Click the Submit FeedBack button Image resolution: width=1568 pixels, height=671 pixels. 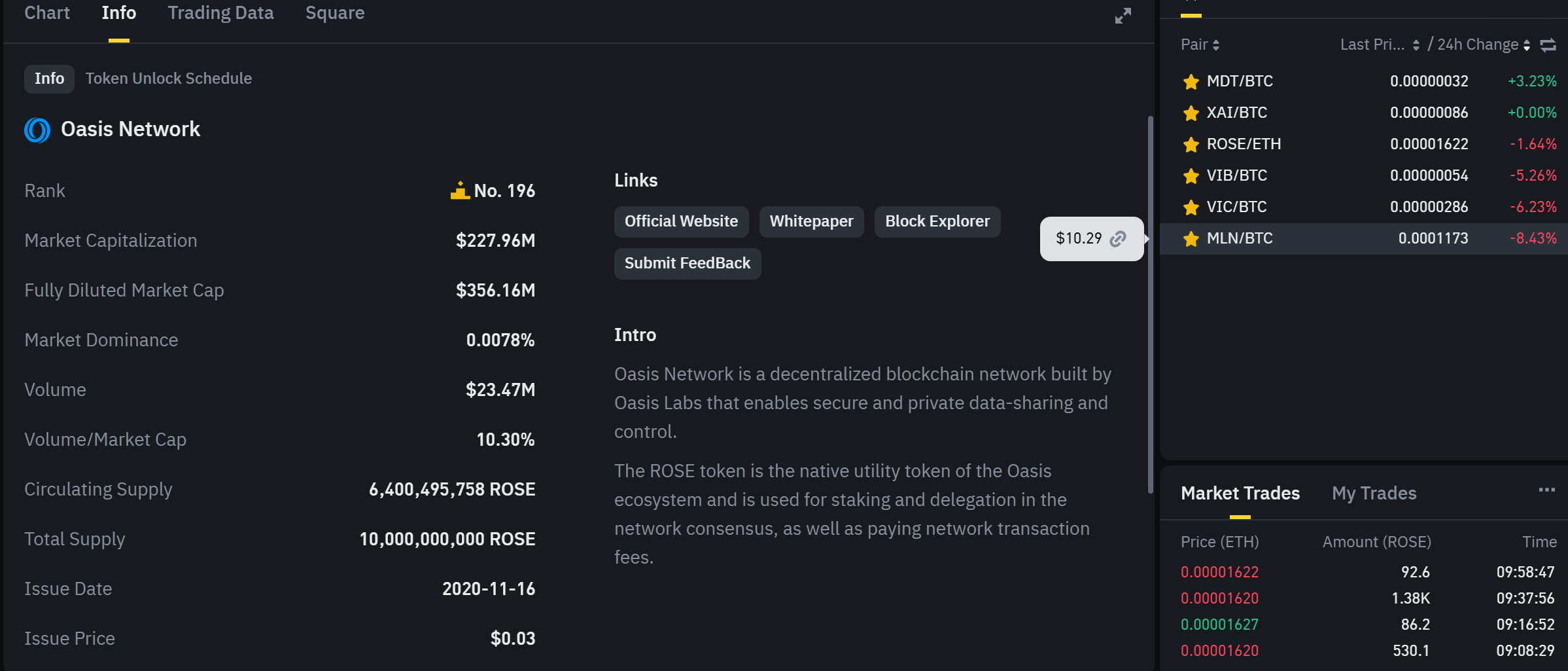tap(688, 263)
